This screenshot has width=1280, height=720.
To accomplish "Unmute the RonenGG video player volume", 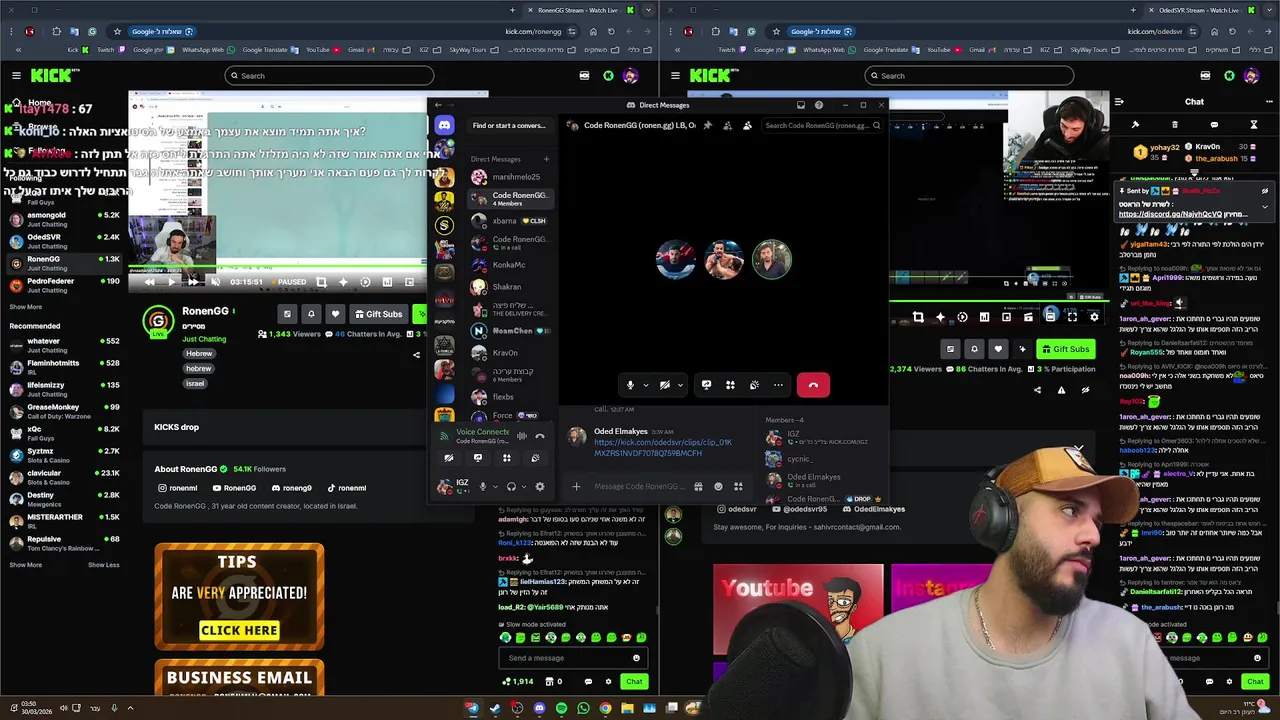I will 215,282.
